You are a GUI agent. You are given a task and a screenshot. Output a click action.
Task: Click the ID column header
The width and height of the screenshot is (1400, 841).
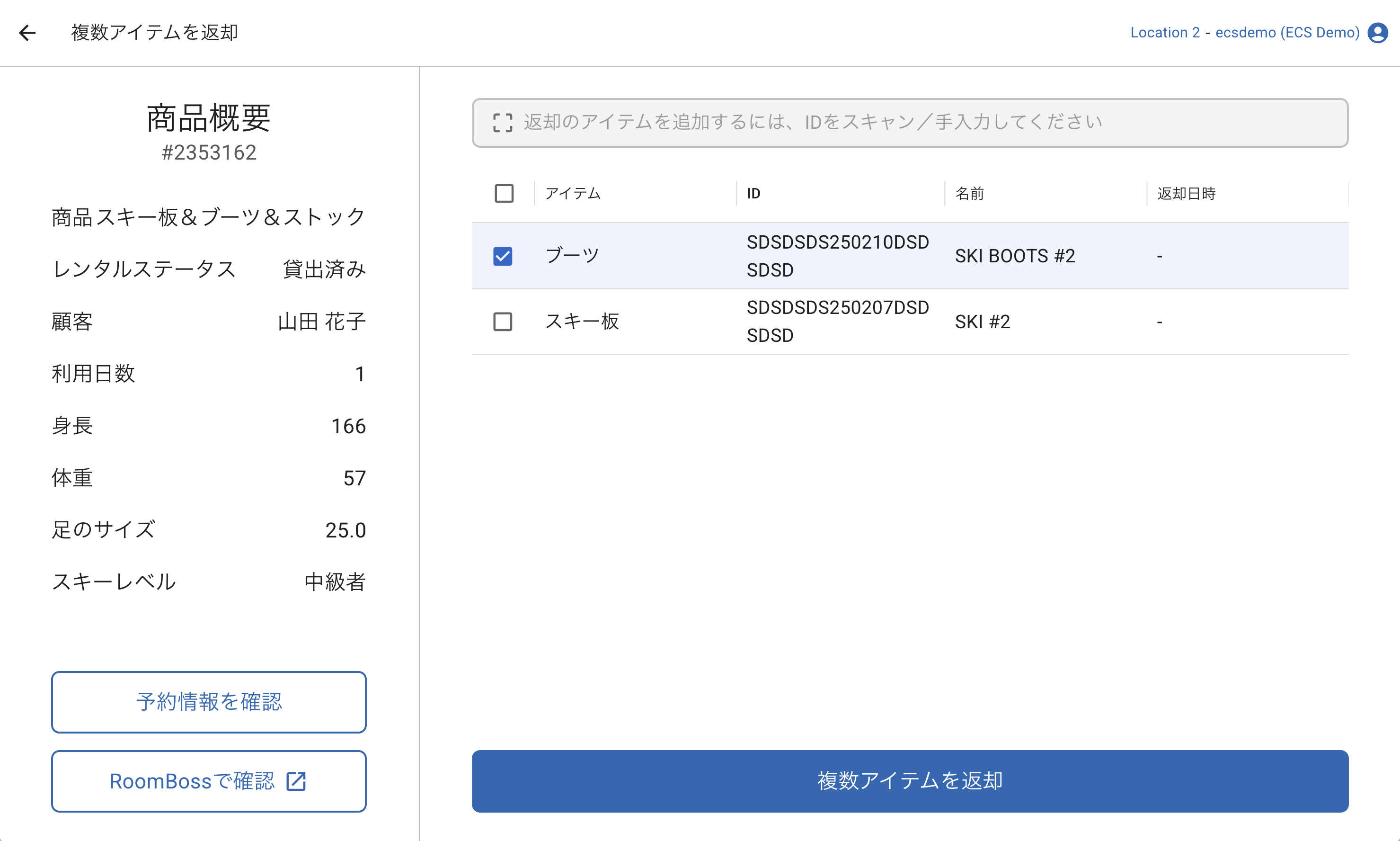coord(753,194)
